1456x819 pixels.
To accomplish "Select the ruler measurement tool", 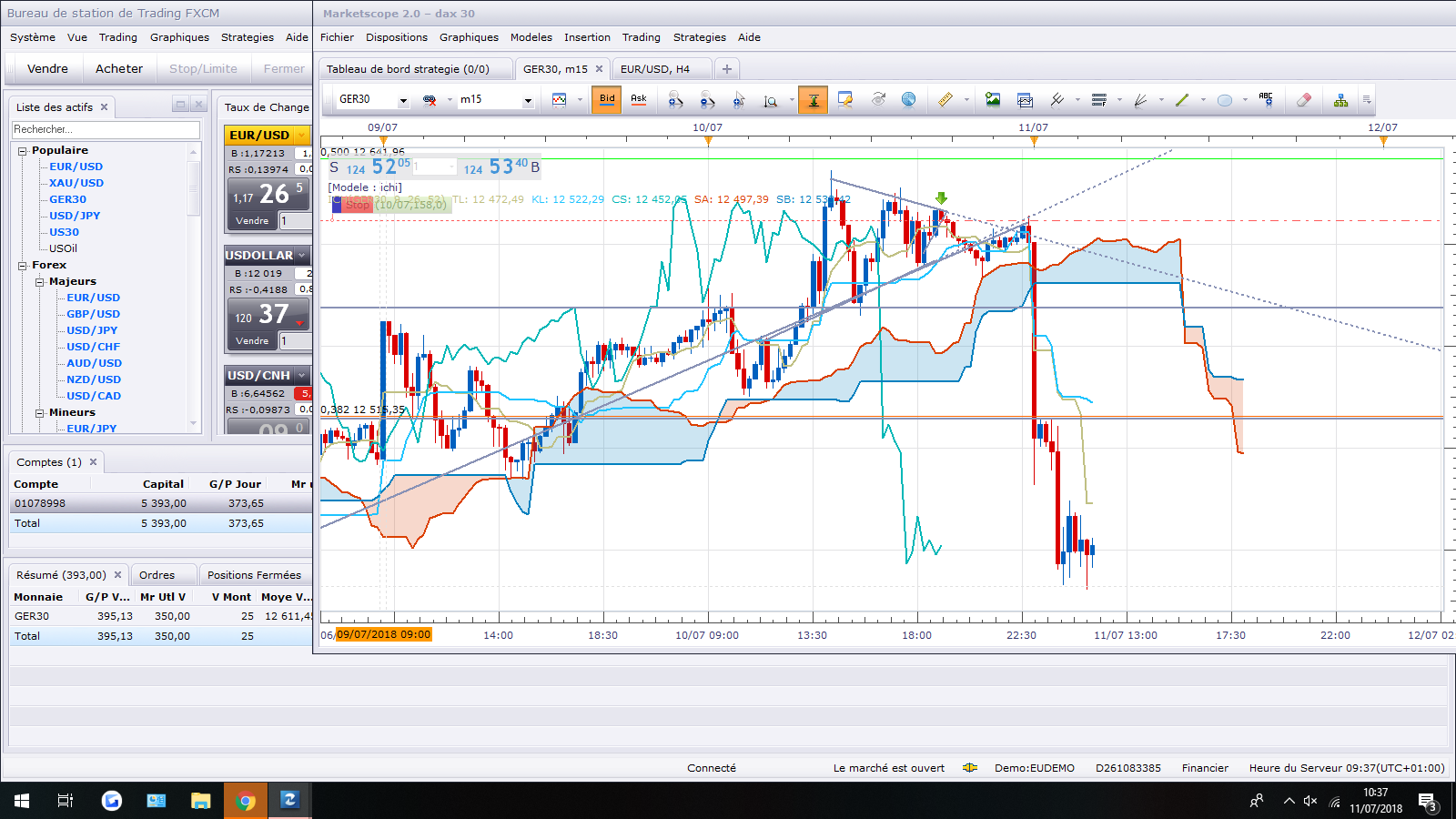I will (x=945, y=100).
